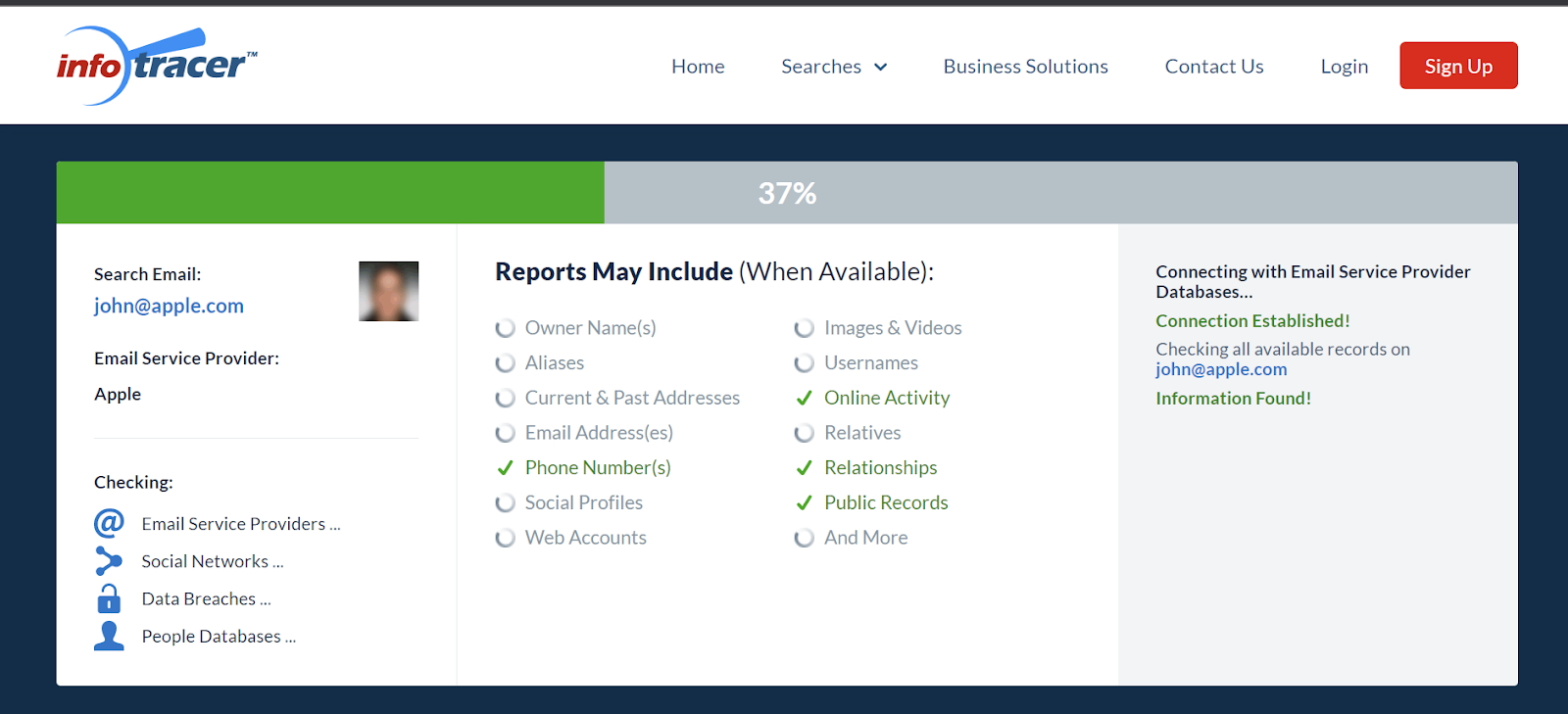This screenshot has width=1568, height=714.
Task: Select the Images & Videos label
Action: 893,328
